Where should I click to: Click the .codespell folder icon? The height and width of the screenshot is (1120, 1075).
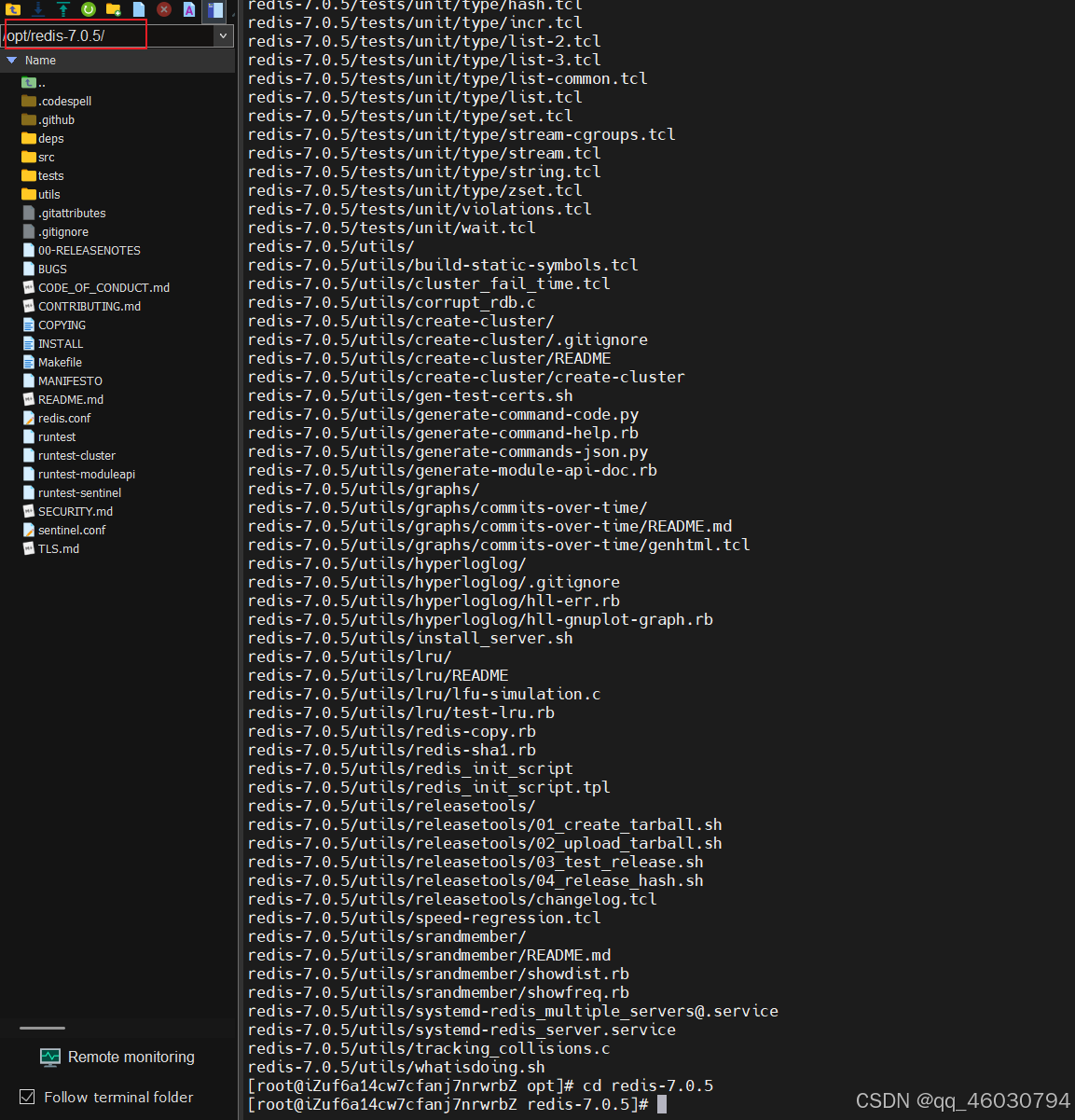point(29,101)
